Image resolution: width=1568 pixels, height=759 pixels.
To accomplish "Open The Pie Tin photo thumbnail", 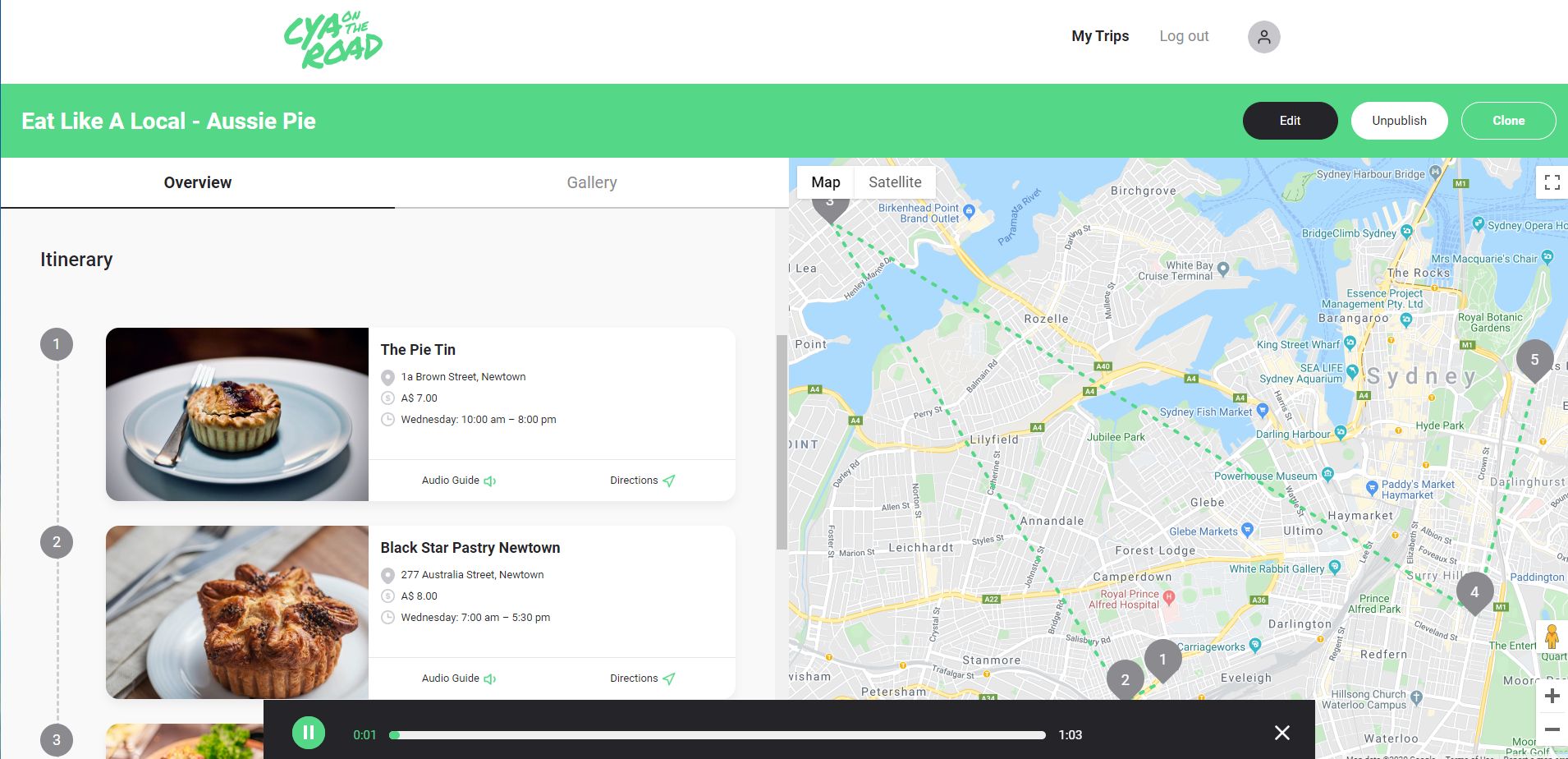I will click(237, 414).
